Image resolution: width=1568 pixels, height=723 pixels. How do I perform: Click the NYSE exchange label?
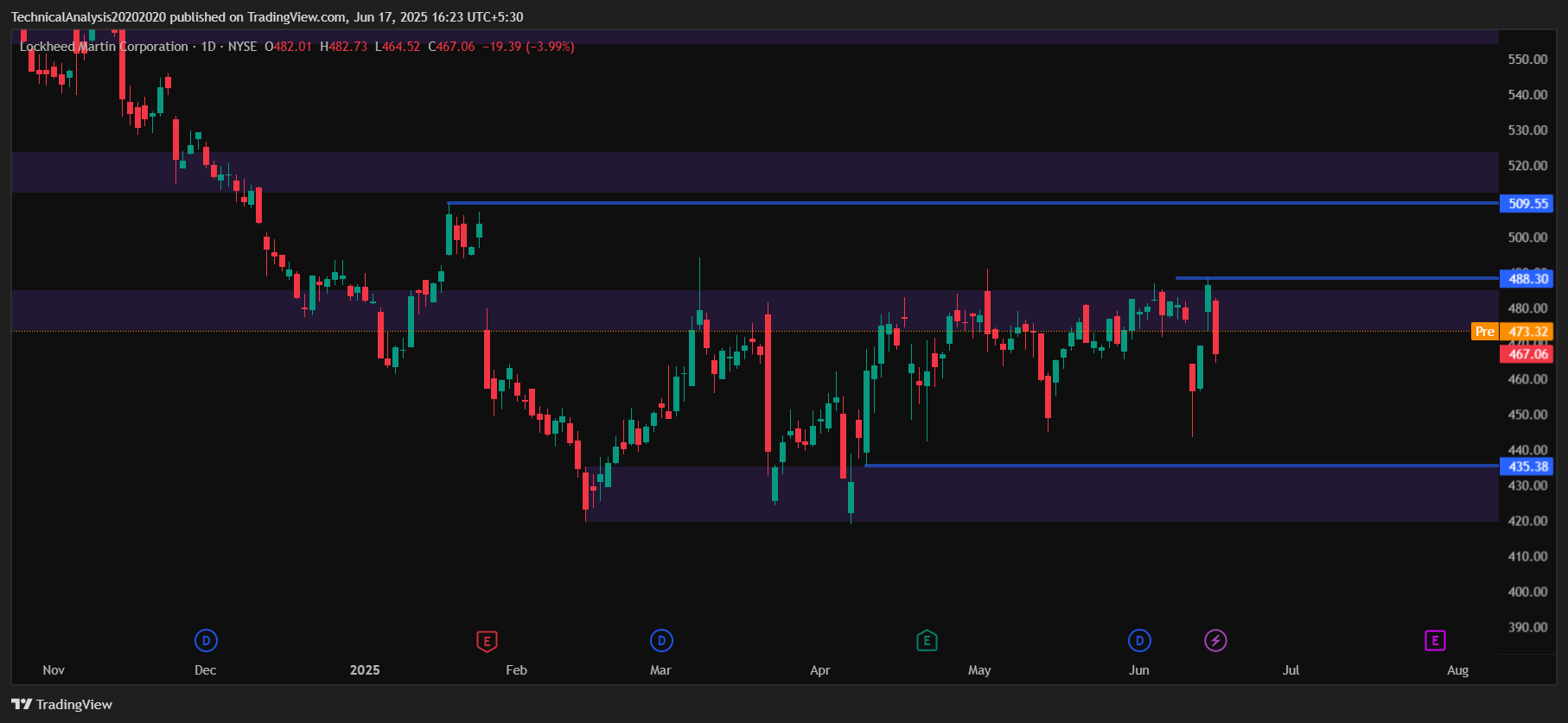(242, 47)
